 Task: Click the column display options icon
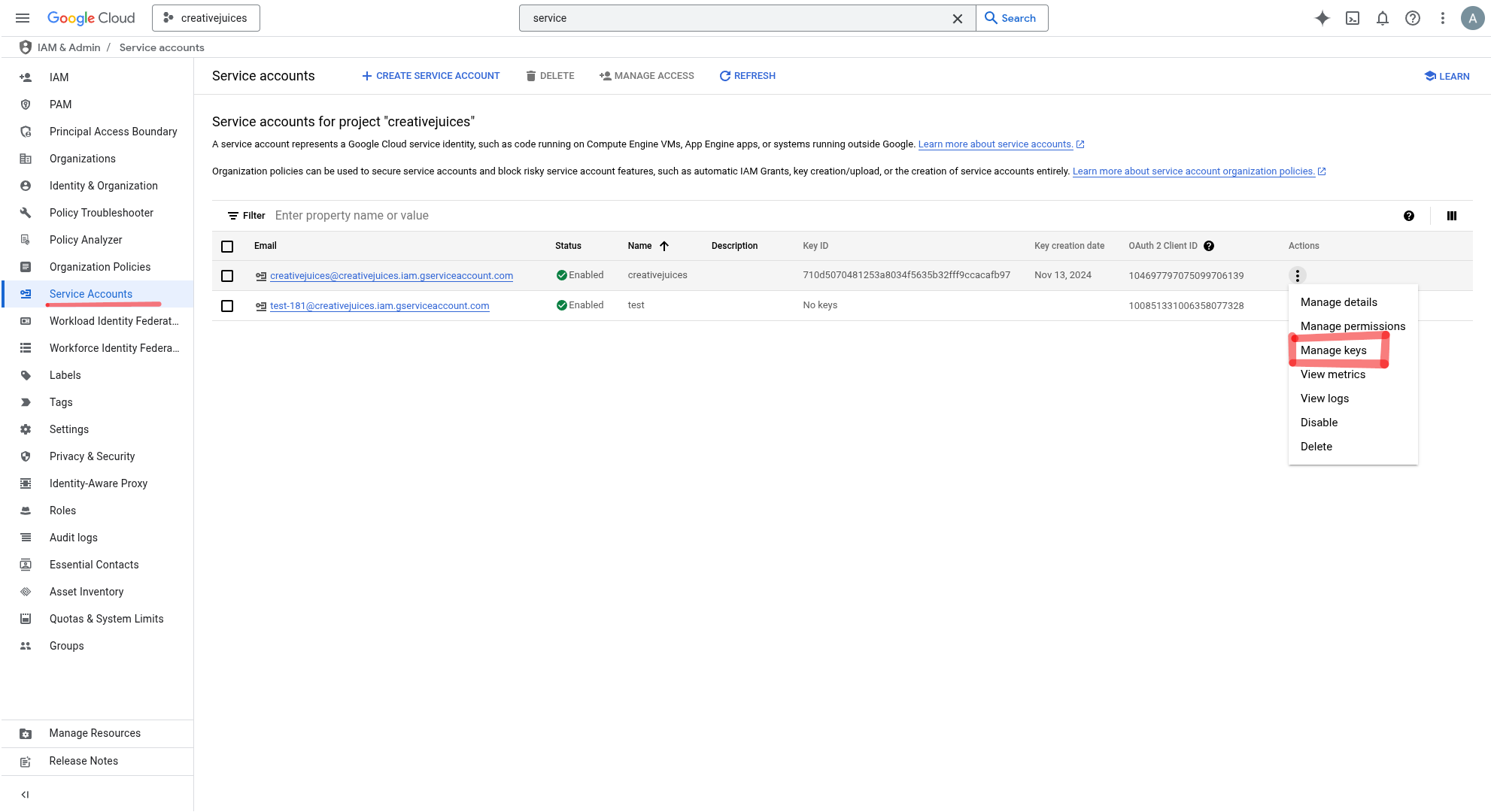(1452, 216)
